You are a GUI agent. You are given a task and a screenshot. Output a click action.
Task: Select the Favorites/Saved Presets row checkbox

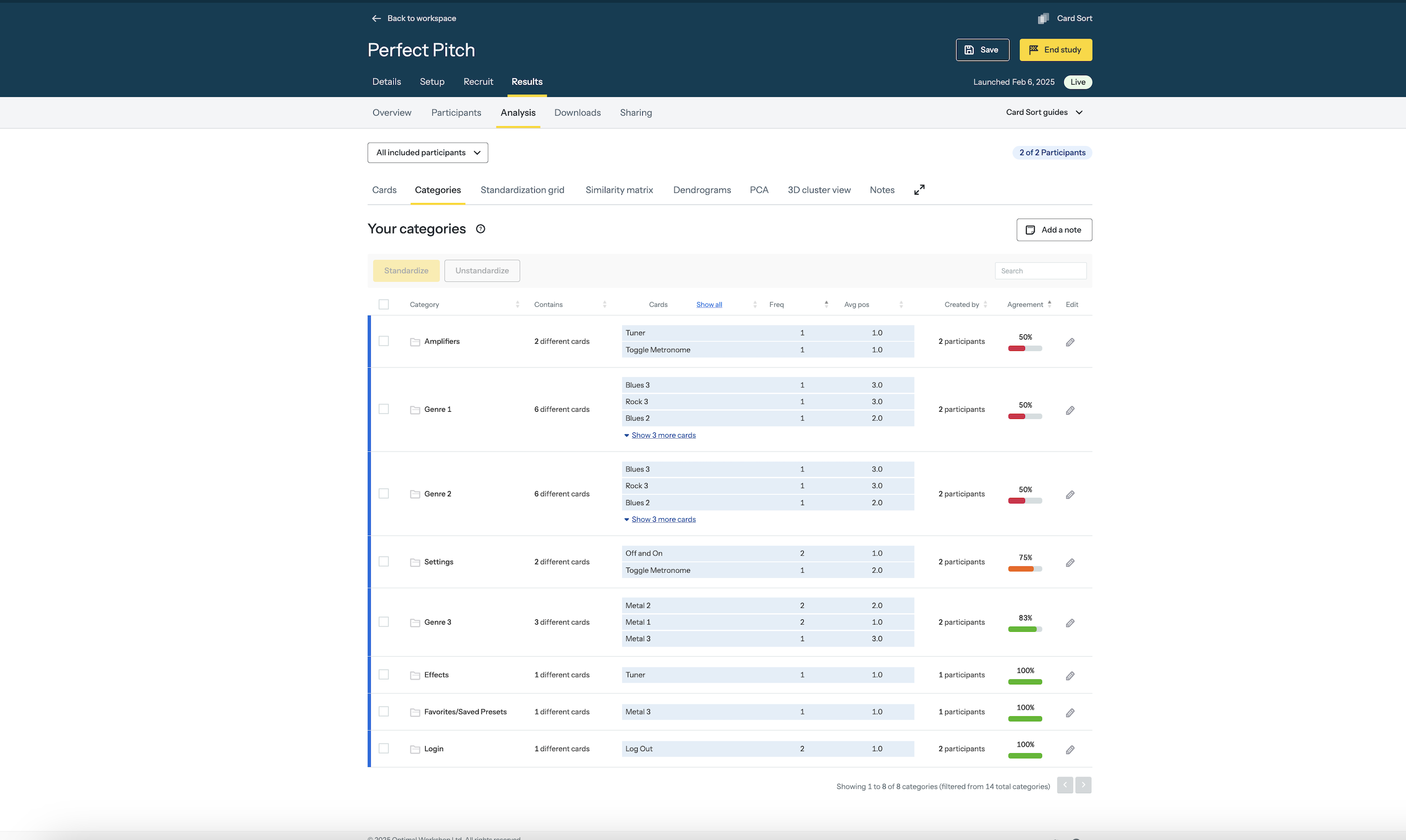(384, 712)
